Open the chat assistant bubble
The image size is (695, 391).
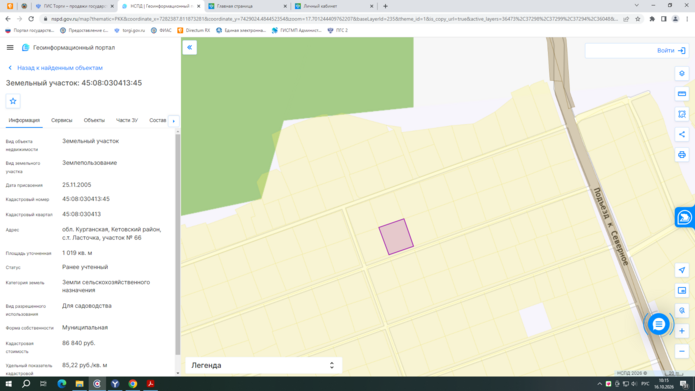(x=659, y=324)
